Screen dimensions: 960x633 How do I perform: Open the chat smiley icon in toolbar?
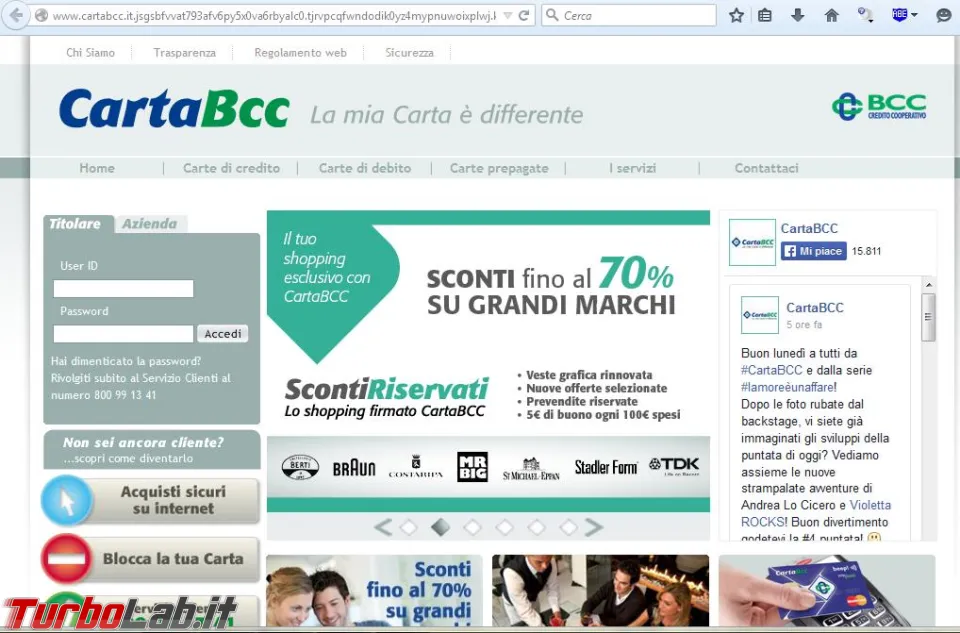[943, 15]
